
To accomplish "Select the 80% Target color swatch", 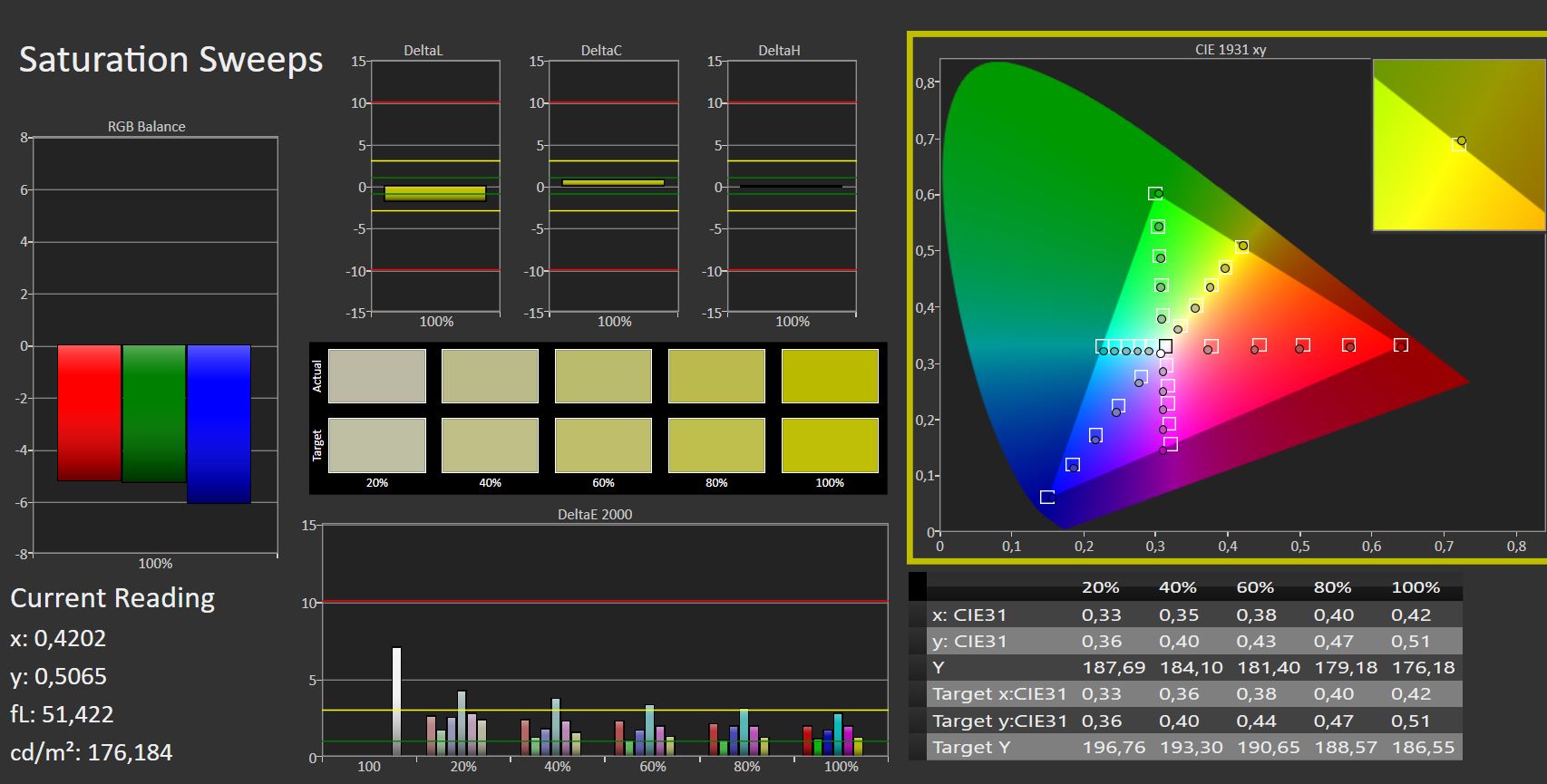I will pyautogui.click(x=716, y=445).
